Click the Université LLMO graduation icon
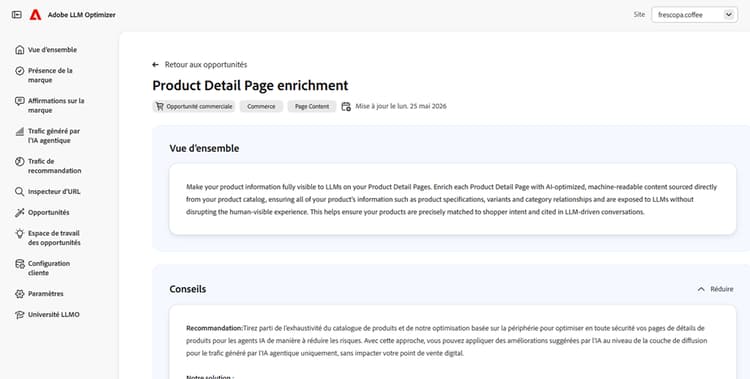 pyautogui.click(x=20, y=315)
